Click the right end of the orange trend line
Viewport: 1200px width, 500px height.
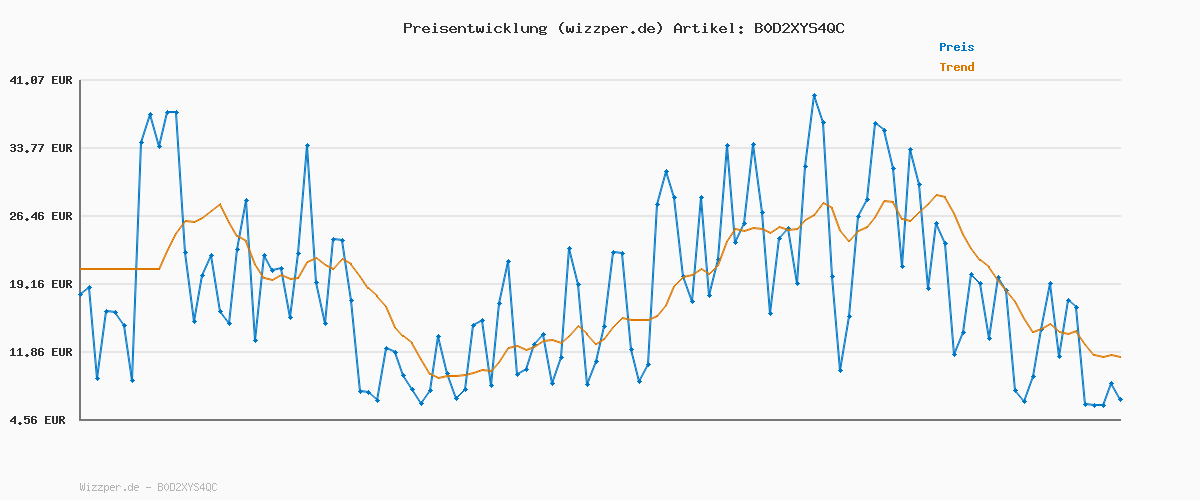point(1120,357)
